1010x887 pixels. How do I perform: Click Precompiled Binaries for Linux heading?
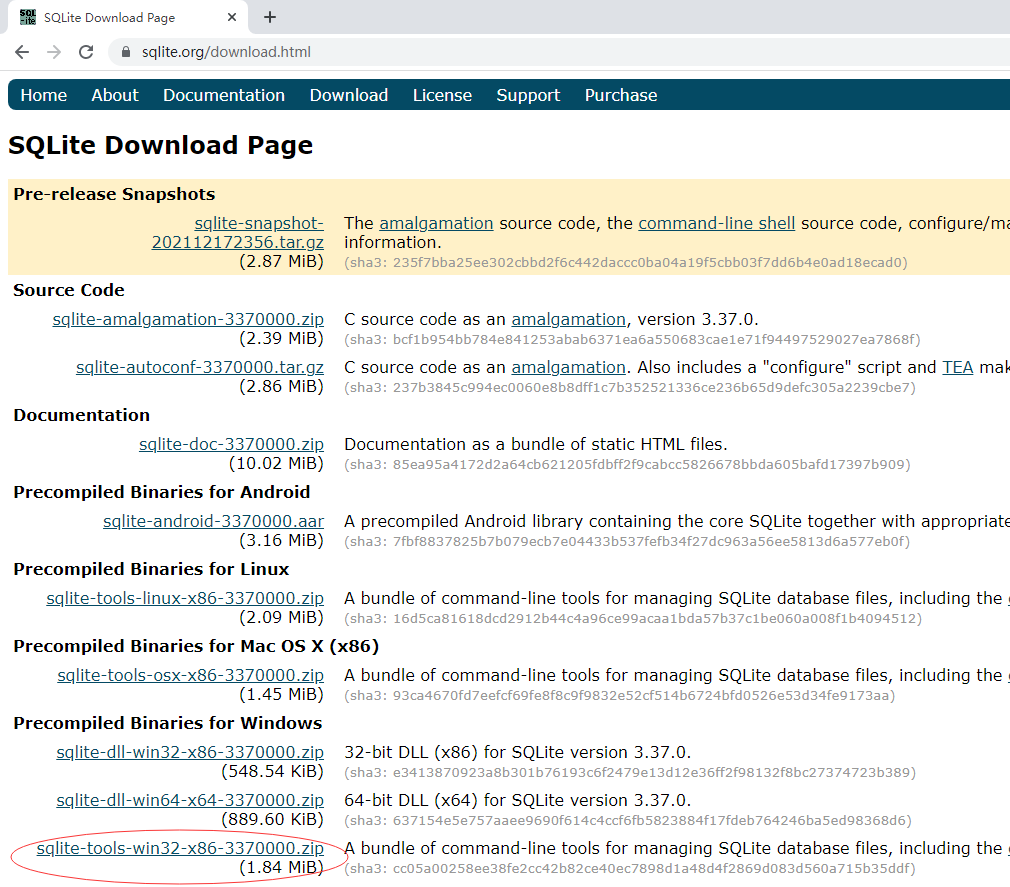[151, 569]
